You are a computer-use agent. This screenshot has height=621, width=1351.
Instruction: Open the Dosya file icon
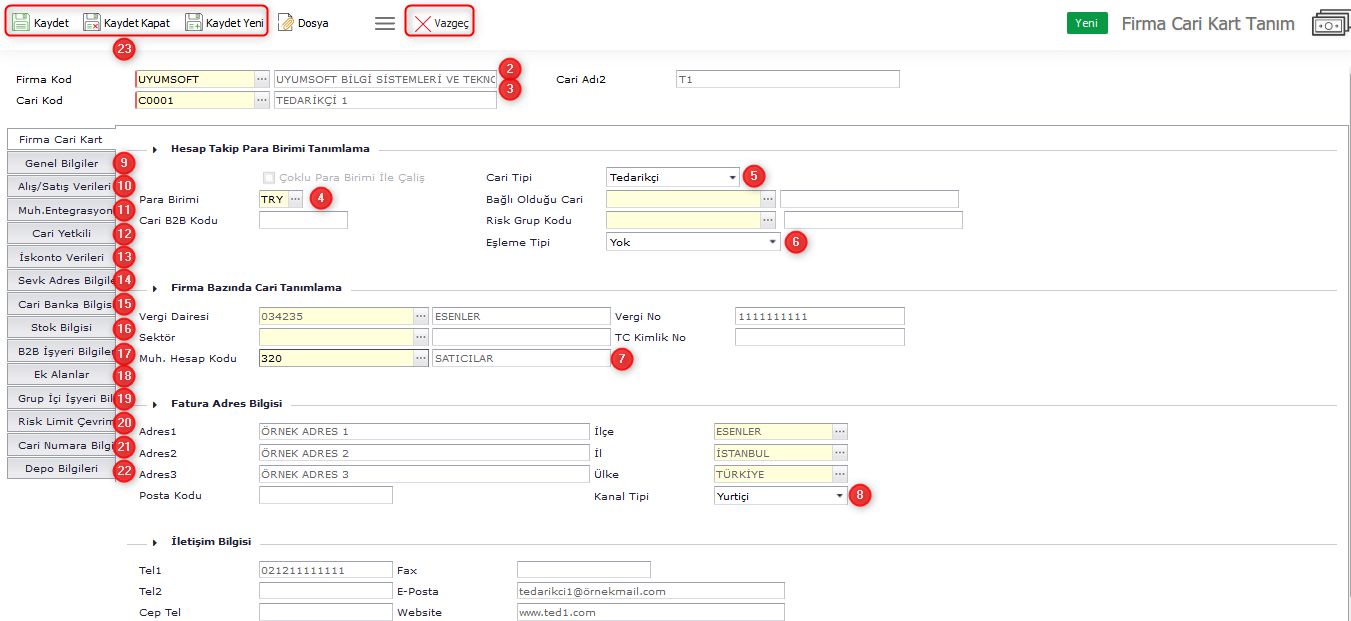[x=286, y=22]
